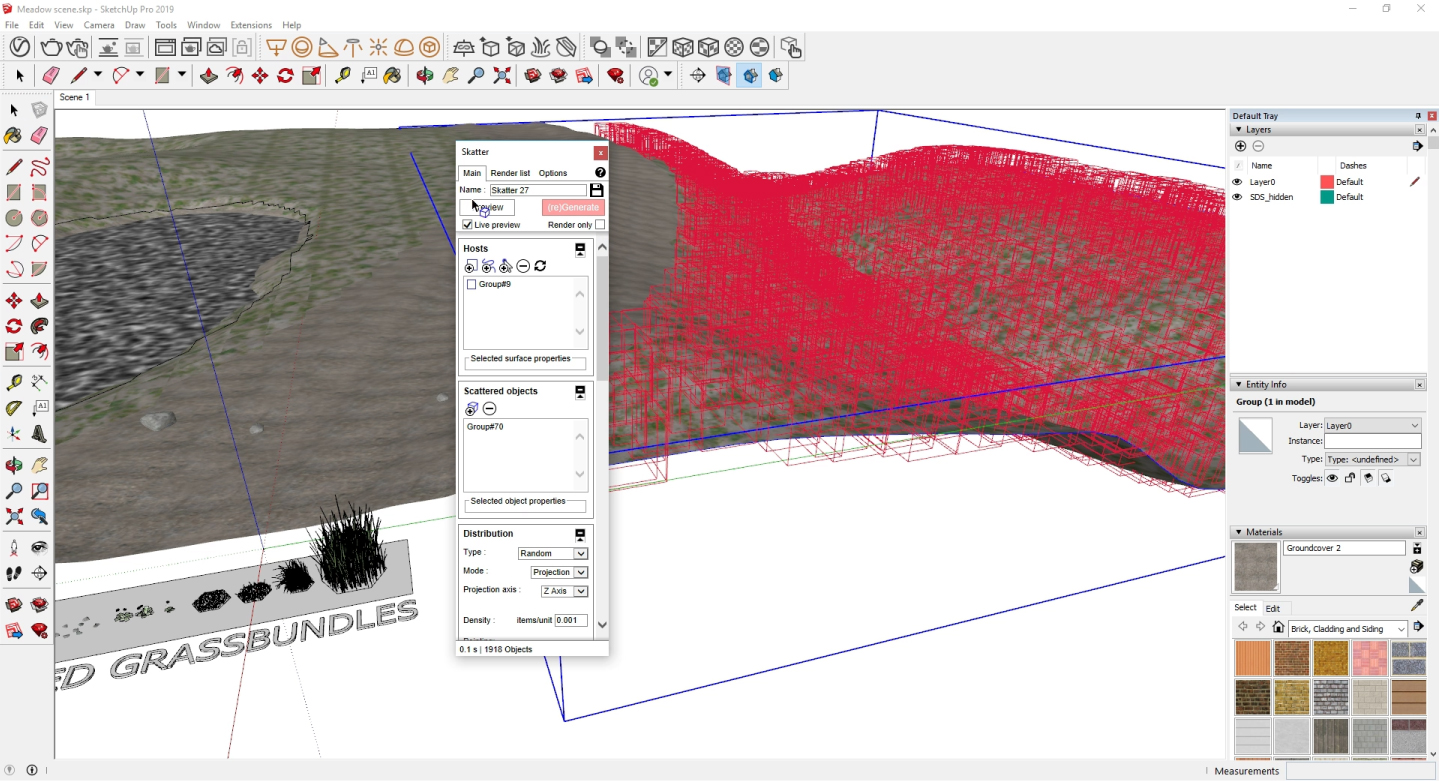Image resolution: width=1439 pixels, height=781 pixels.
Task: Click the Preview button in Skatter
Action: (x=487, y=207)
